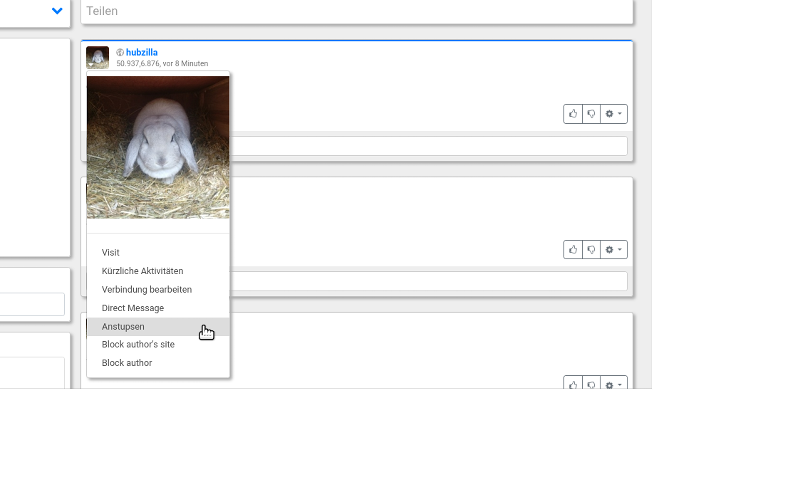This screenshot has height=487, width=800.
Task: Select Visit from the author menu
Action: point(111,253)
